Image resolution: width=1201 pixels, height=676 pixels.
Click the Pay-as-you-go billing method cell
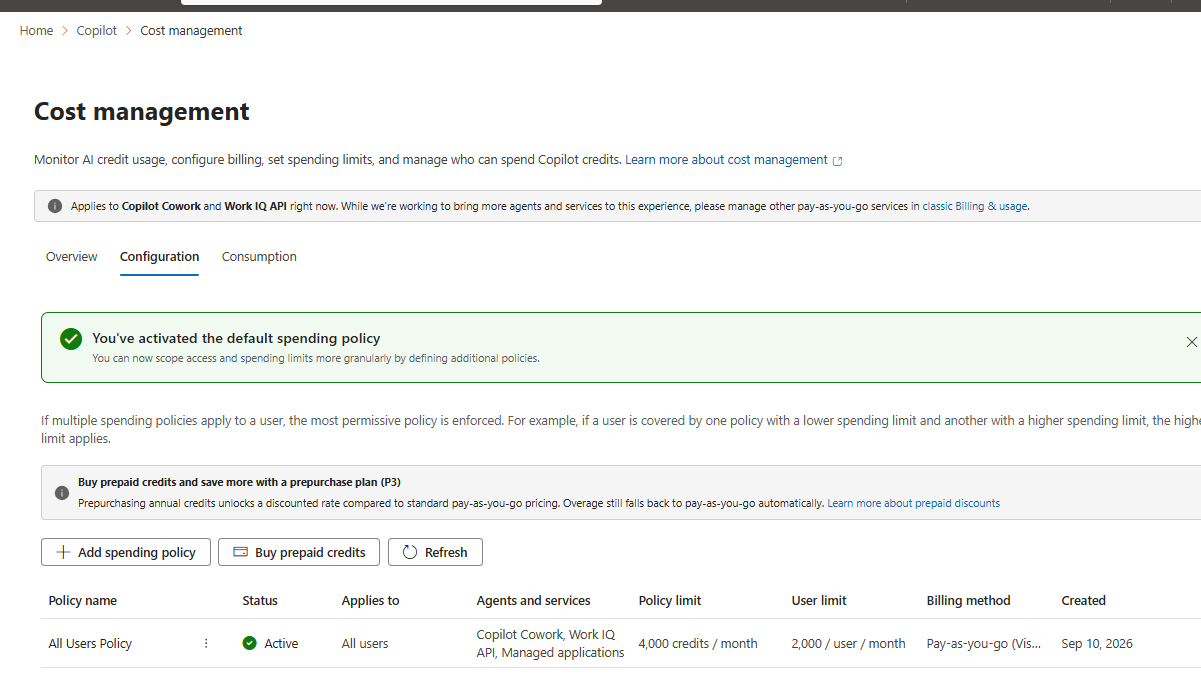click(983, 644)
